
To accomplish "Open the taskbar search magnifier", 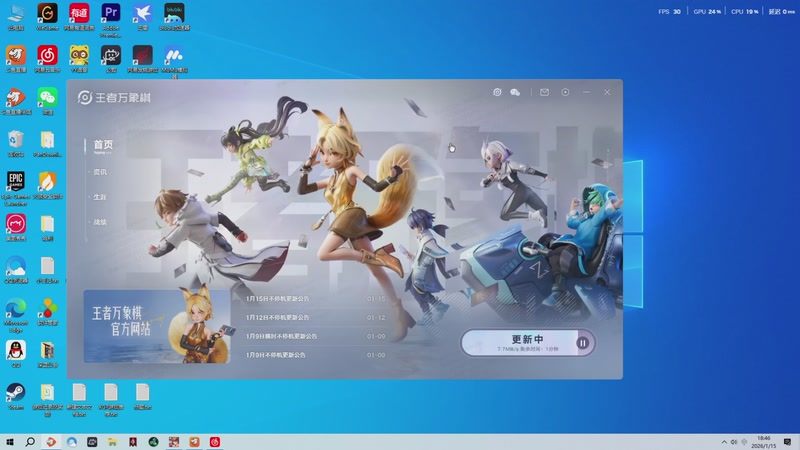I will click(30, 442).
